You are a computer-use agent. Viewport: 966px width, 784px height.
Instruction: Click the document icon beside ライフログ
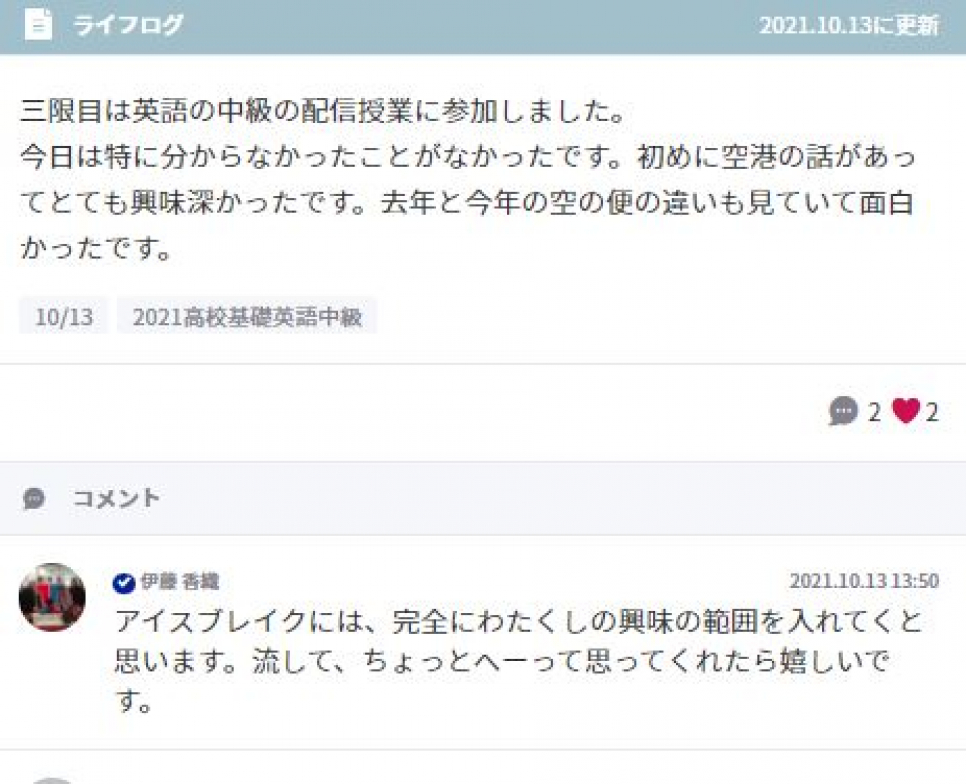coord(38,25)
